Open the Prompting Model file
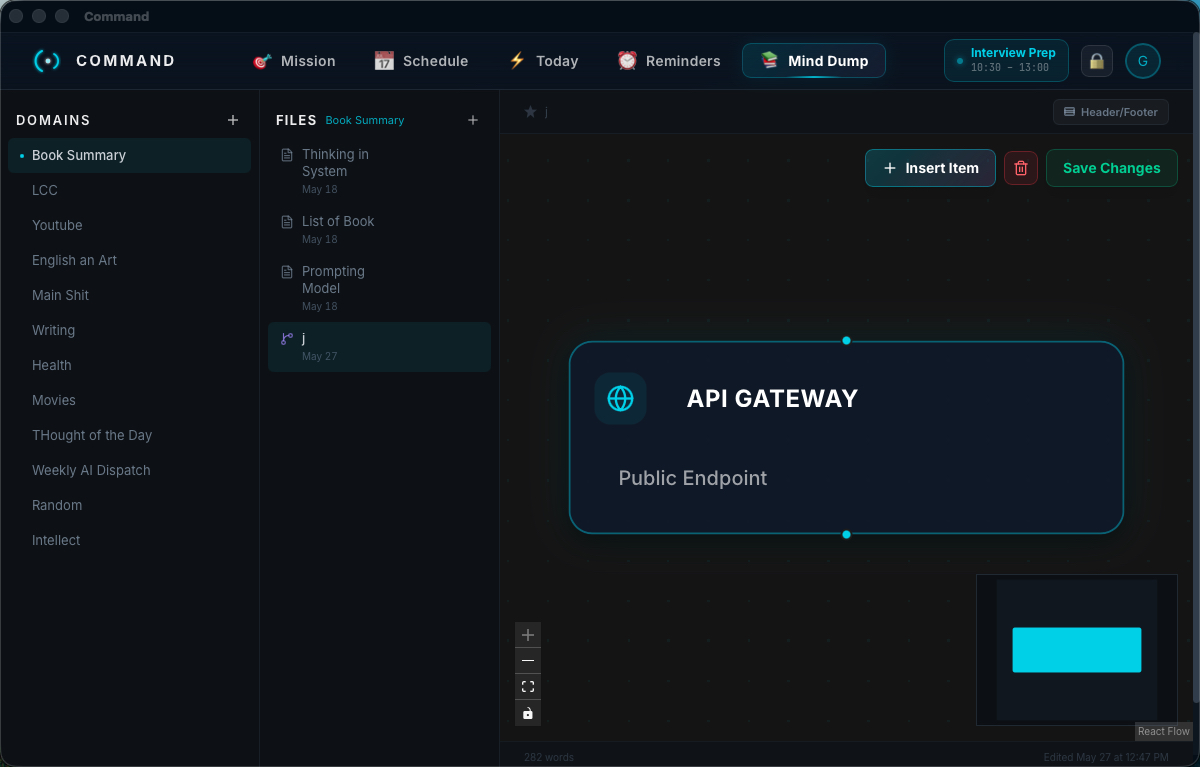1200x767 pixels. (379, 288)
